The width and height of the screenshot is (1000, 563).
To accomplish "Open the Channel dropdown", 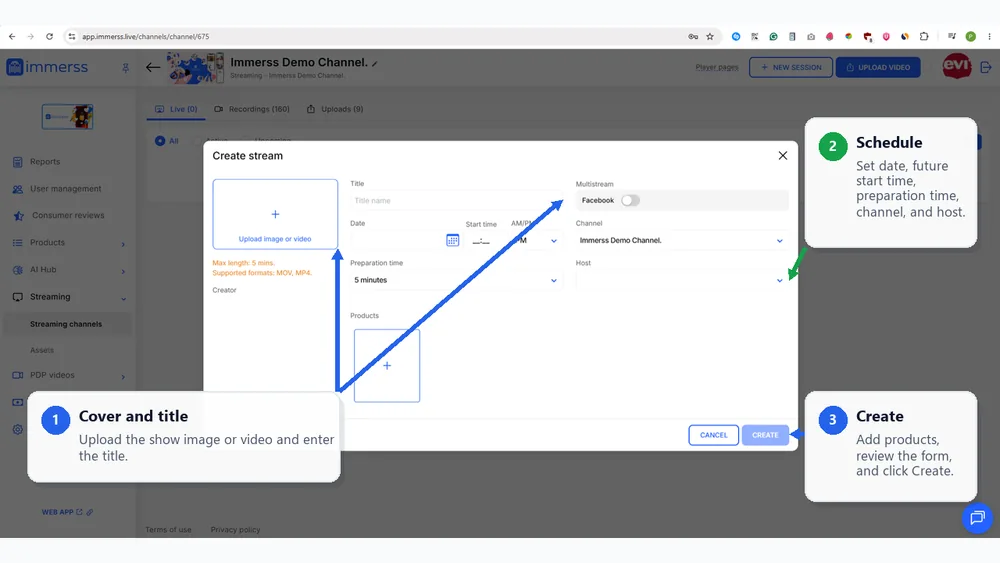I will [x=682, y=240].
